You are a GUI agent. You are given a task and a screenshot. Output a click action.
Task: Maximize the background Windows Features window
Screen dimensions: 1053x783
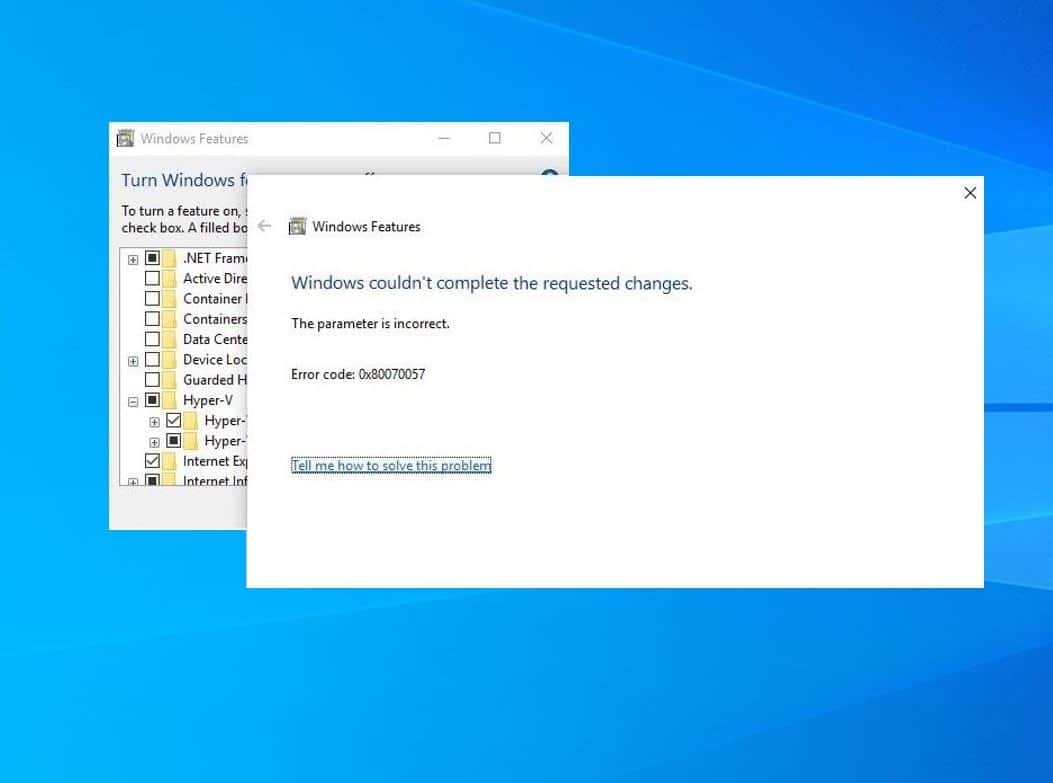point(495,138)
